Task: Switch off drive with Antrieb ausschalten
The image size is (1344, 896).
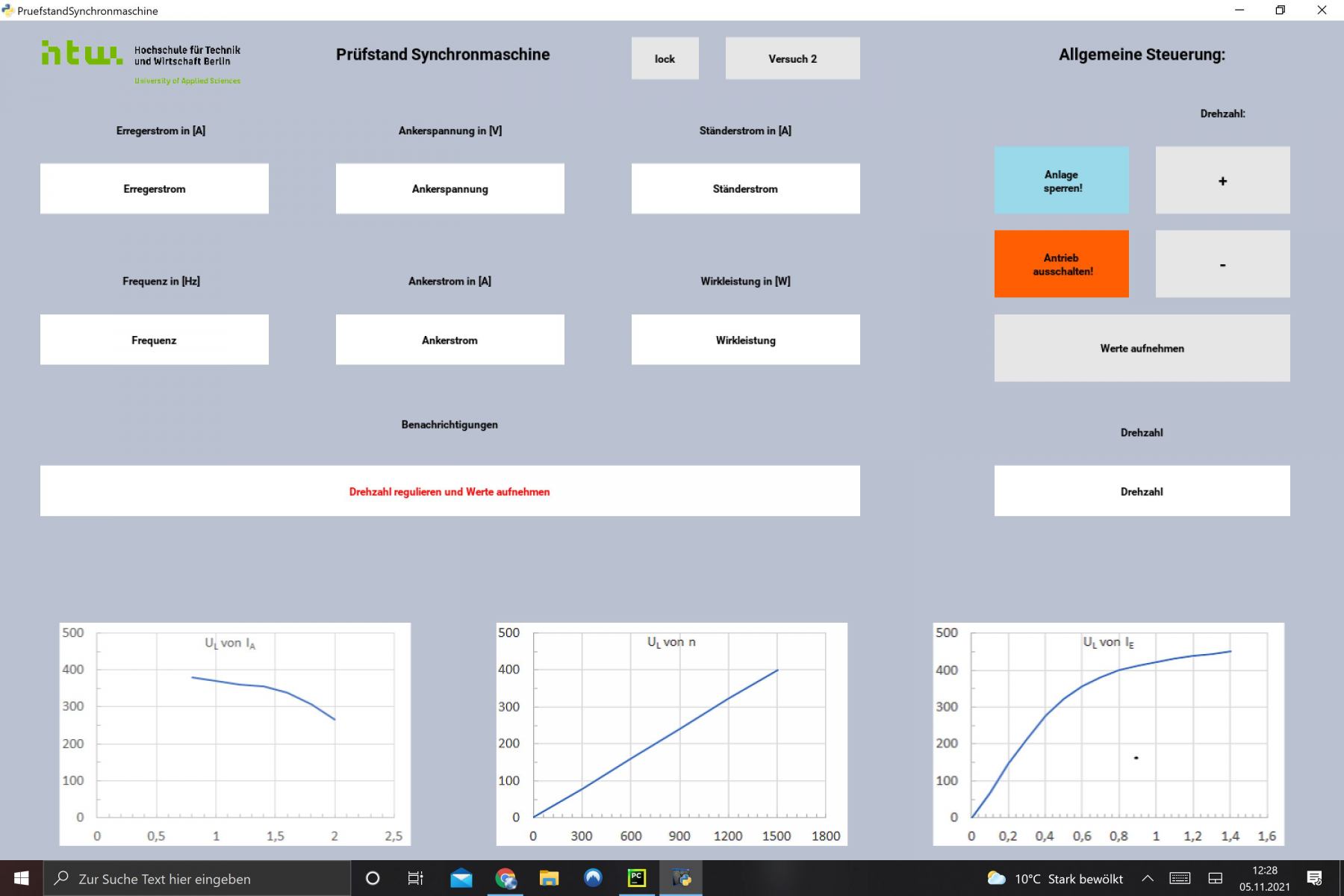Action: 1061,264
